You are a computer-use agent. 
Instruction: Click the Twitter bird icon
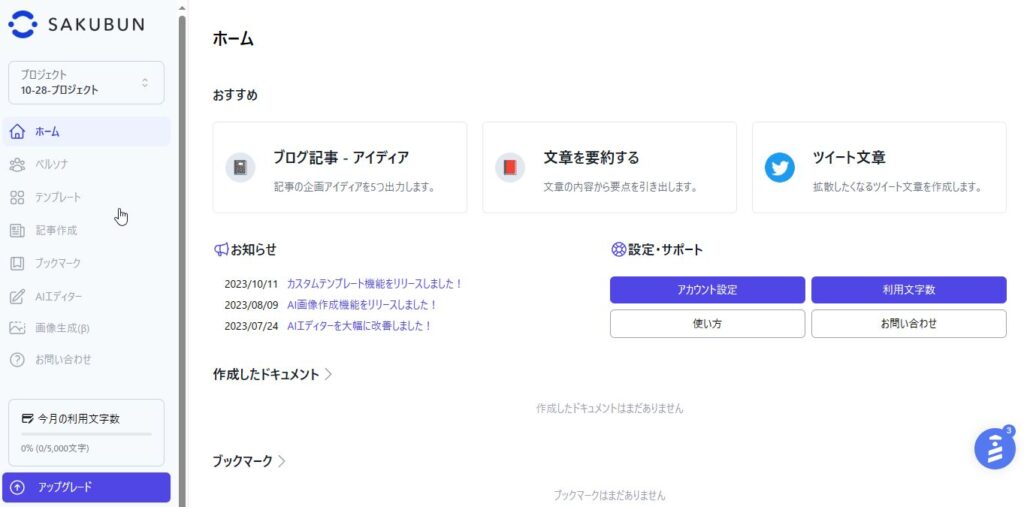click(x=780, y=168)
